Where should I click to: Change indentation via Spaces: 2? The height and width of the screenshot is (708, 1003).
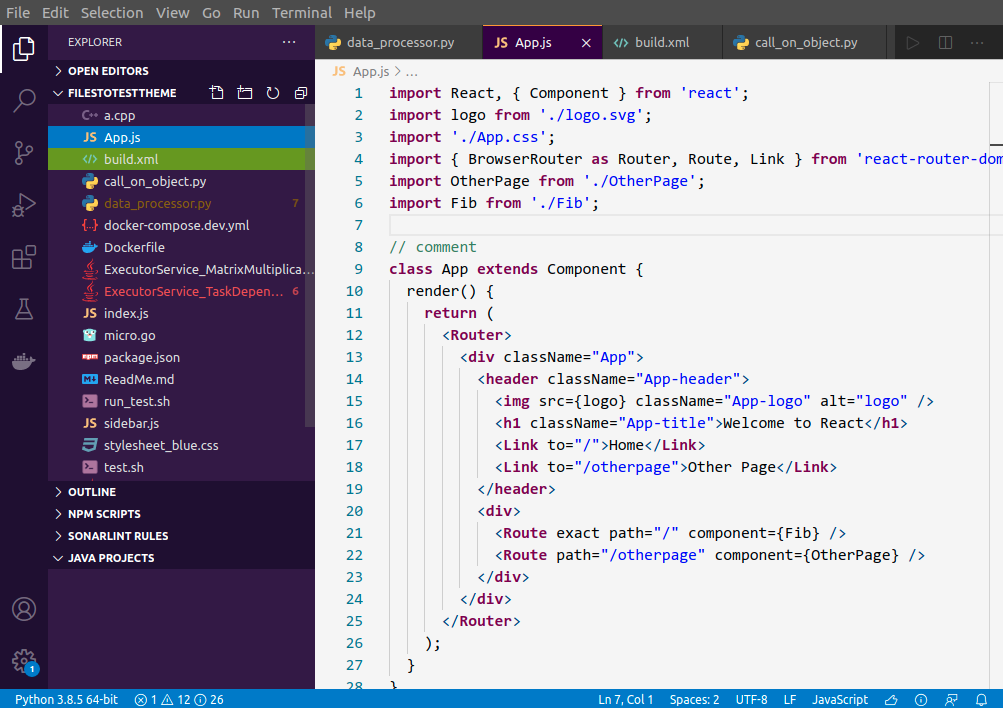coord(694,700)
